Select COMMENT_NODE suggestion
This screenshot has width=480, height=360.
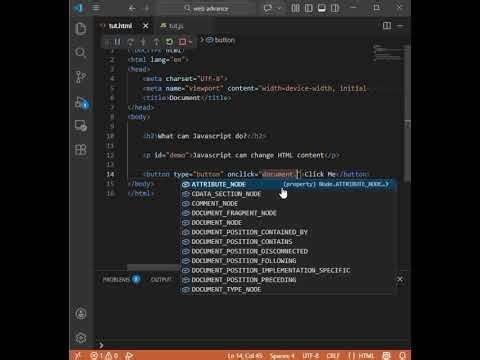click(289, 203)
